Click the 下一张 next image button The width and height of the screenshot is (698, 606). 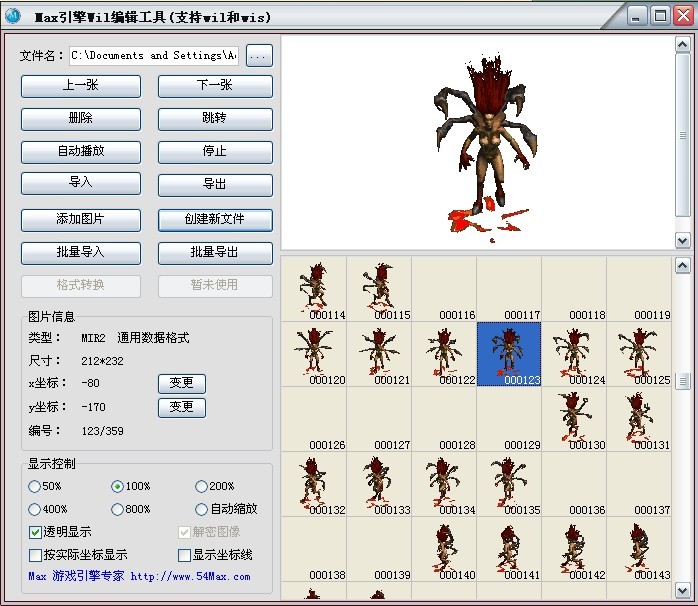(x=215, y=86)
